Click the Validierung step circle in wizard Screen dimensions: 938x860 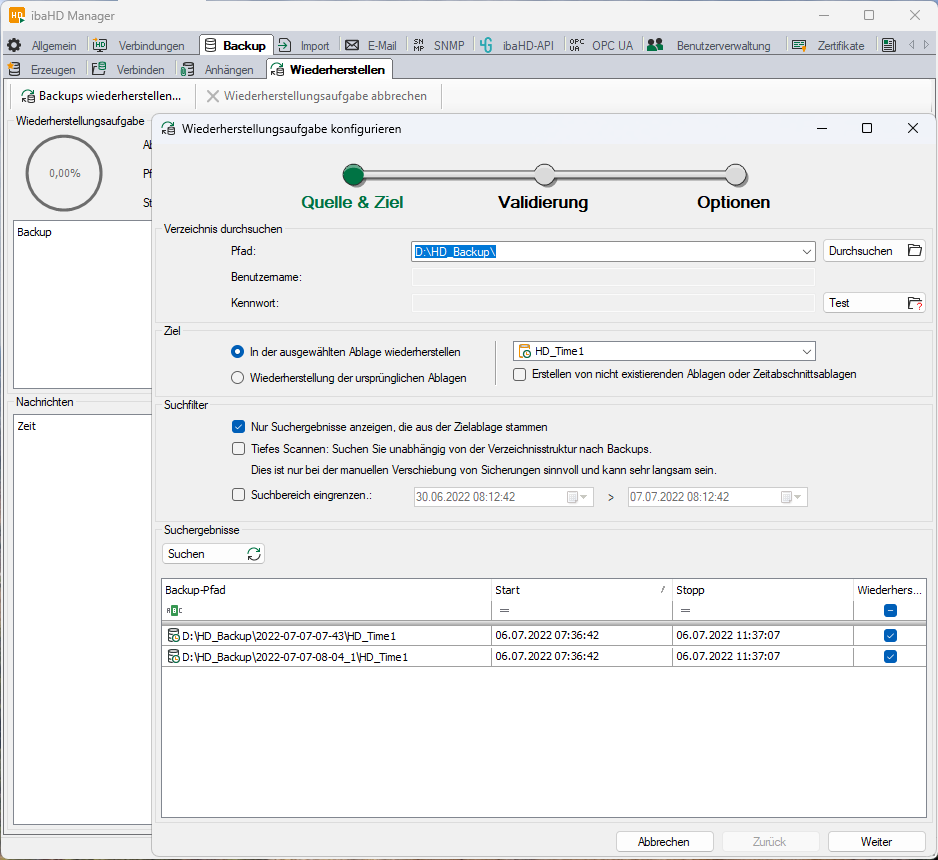pyautogui.click(x=544, y=175)
